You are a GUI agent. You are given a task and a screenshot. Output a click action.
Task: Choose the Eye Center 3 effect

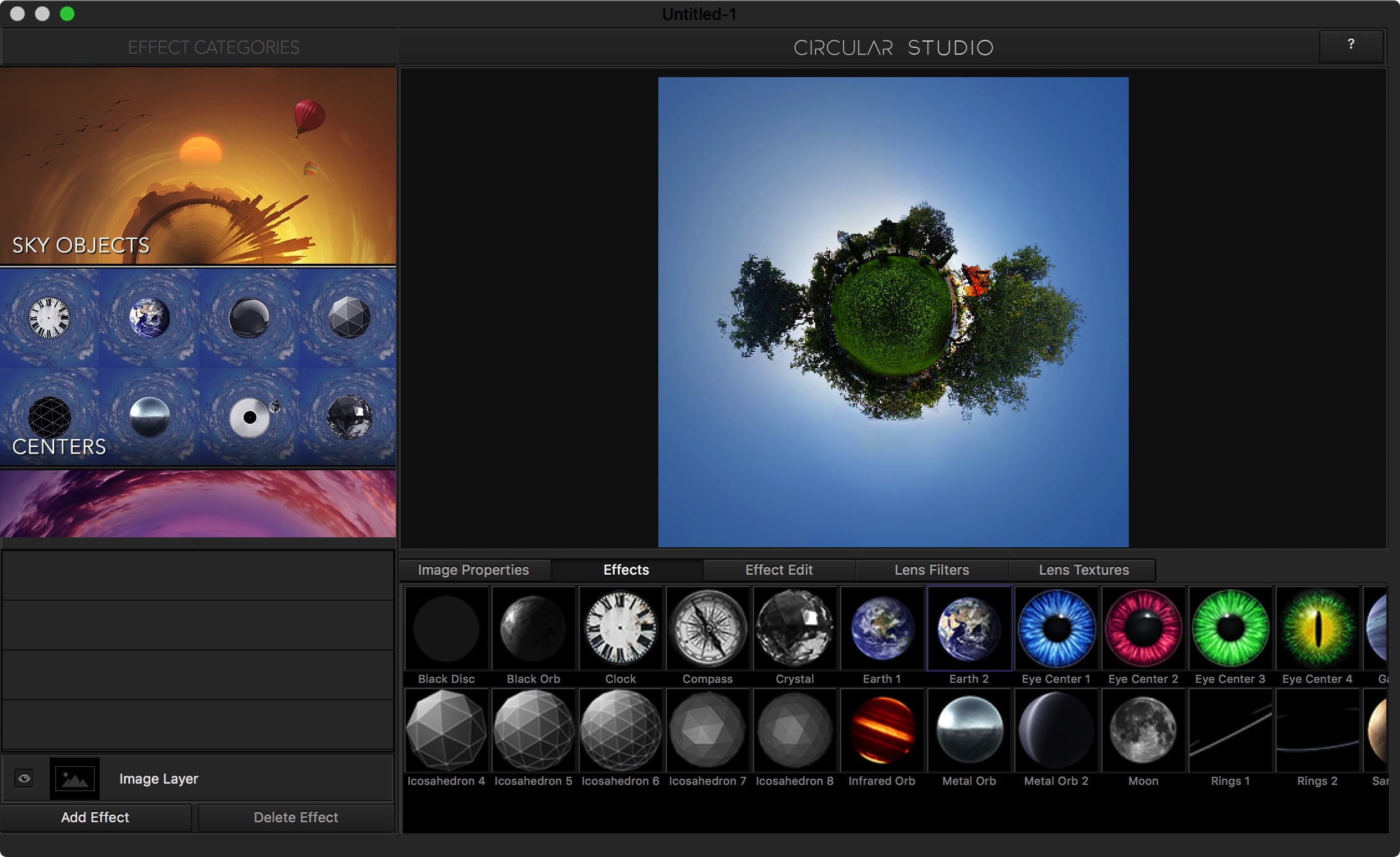[x=1230, y=628]
